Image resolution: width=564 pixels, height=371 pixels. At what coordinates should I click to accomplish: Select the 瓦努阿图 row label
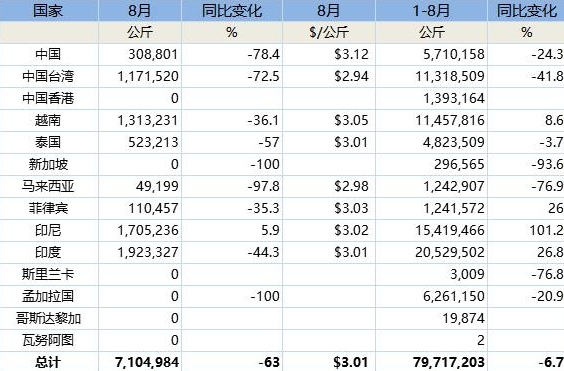pyautogui.click(x=49, y=340)
